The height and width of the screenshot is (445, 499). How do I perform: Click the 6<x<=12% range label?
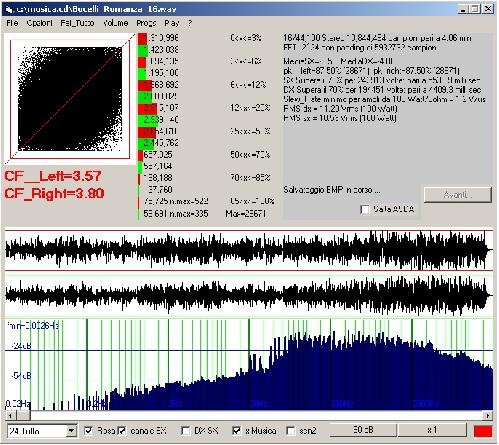click(248, 85)
